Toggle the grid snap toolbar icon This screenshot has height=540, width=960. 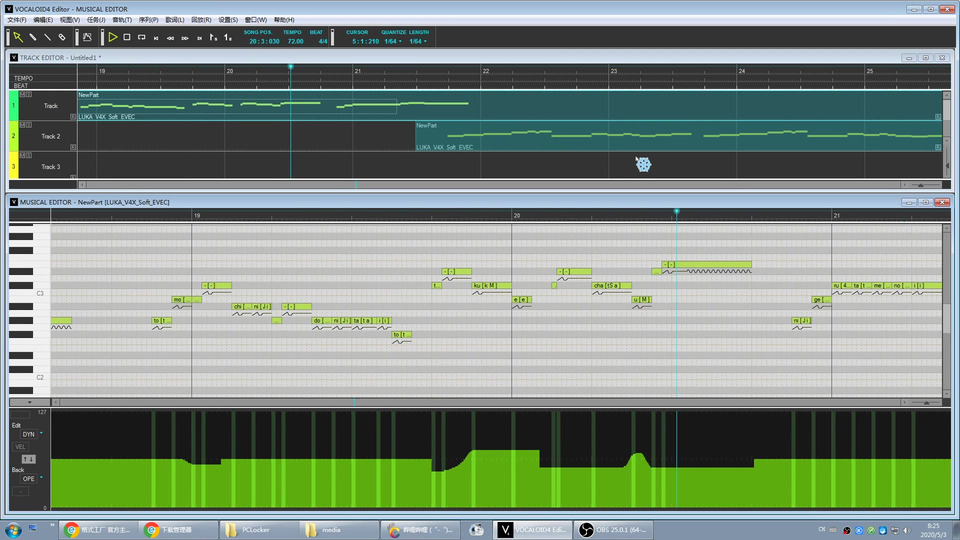pyautogui.click(x=88, y=37)
